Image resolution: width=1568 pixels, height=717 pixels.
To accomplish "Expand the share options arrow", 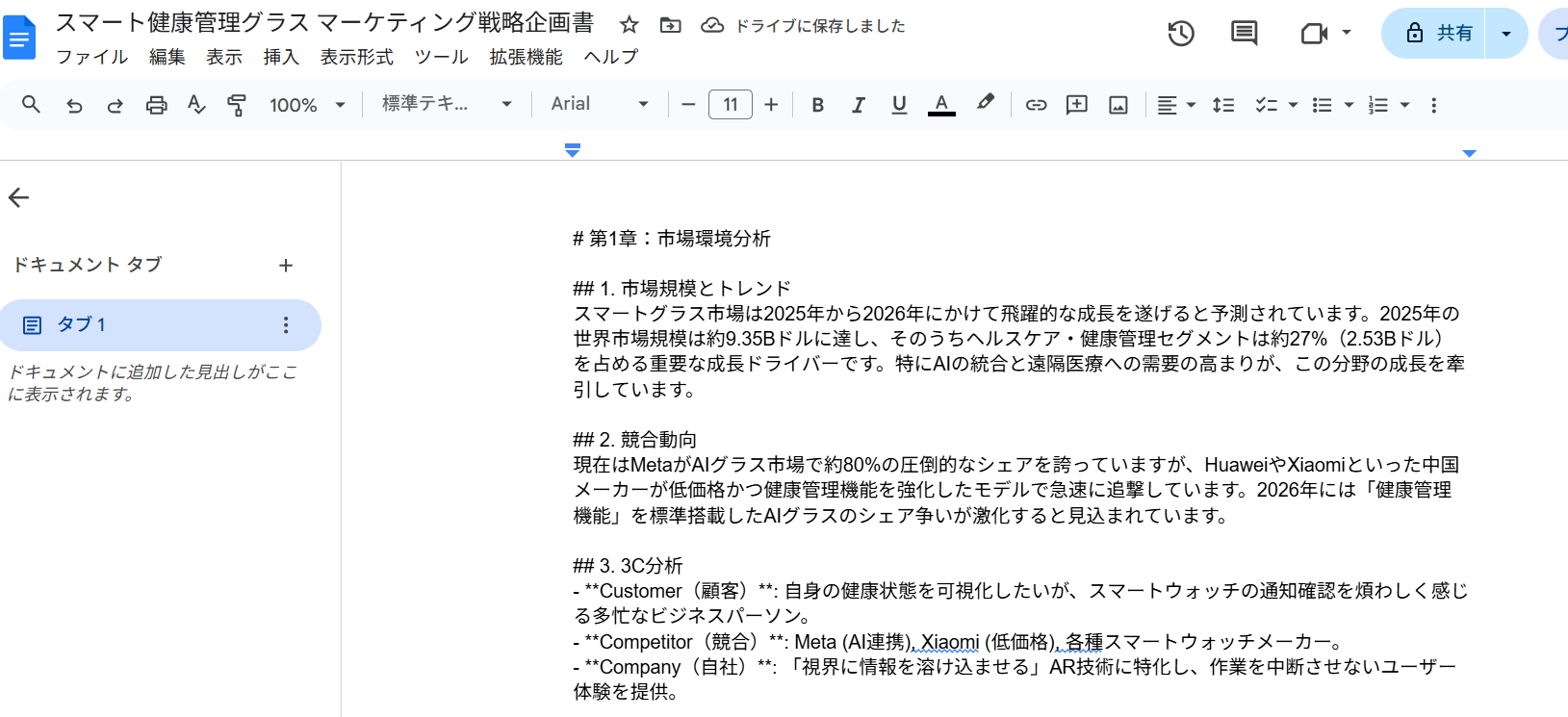I will click(x=1506, y=34).
